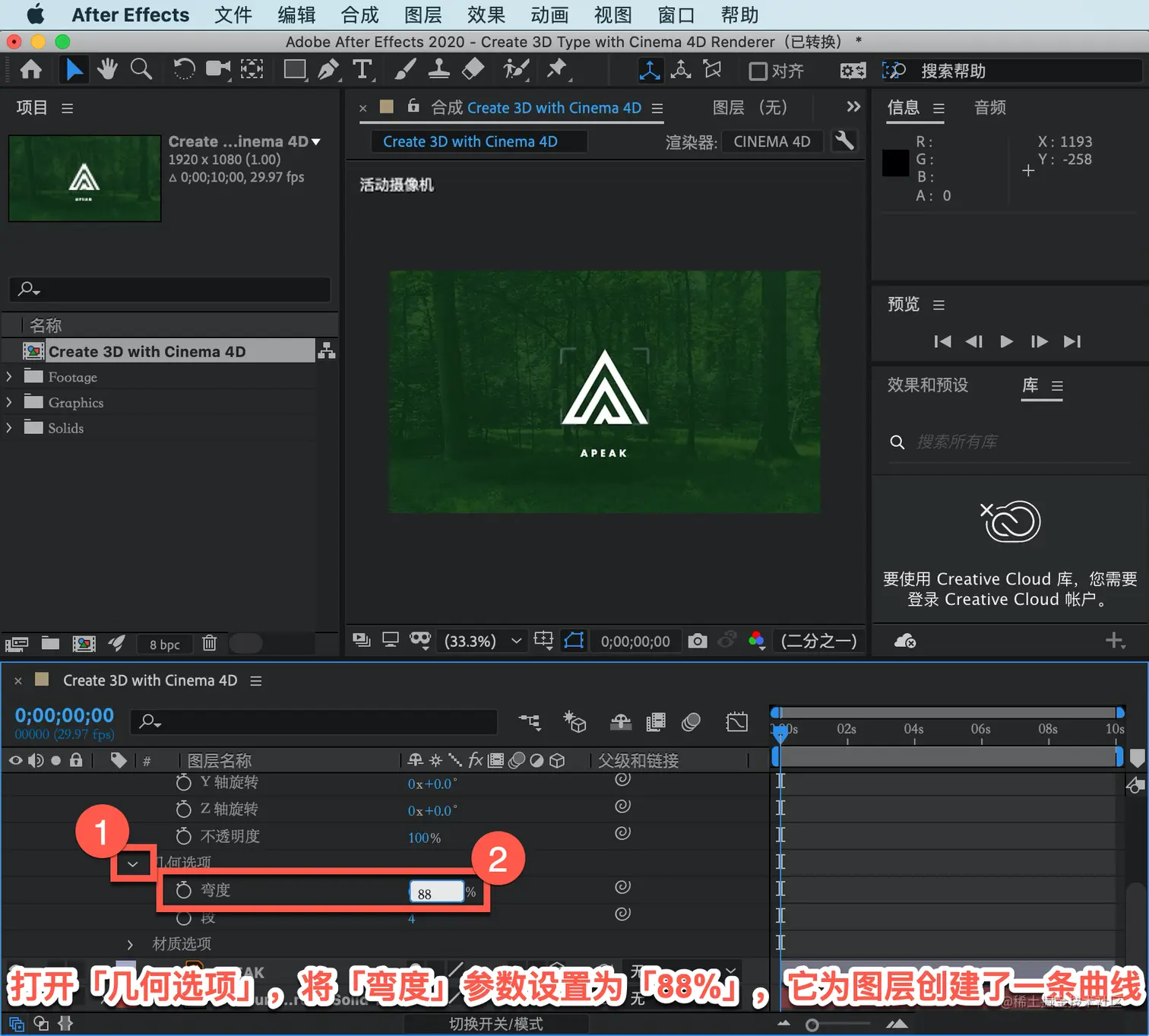This screenshot has width=1149, height=1036.
Task: Pick the Eraser tool
Action: tap(473, 70)
